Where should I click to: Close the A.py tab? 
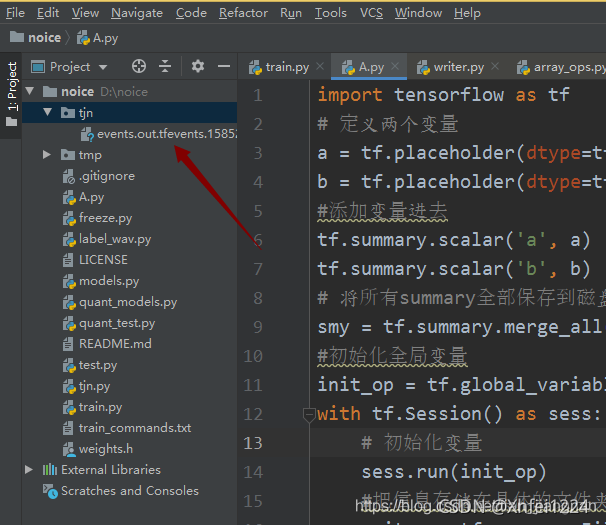coord(395,66)
